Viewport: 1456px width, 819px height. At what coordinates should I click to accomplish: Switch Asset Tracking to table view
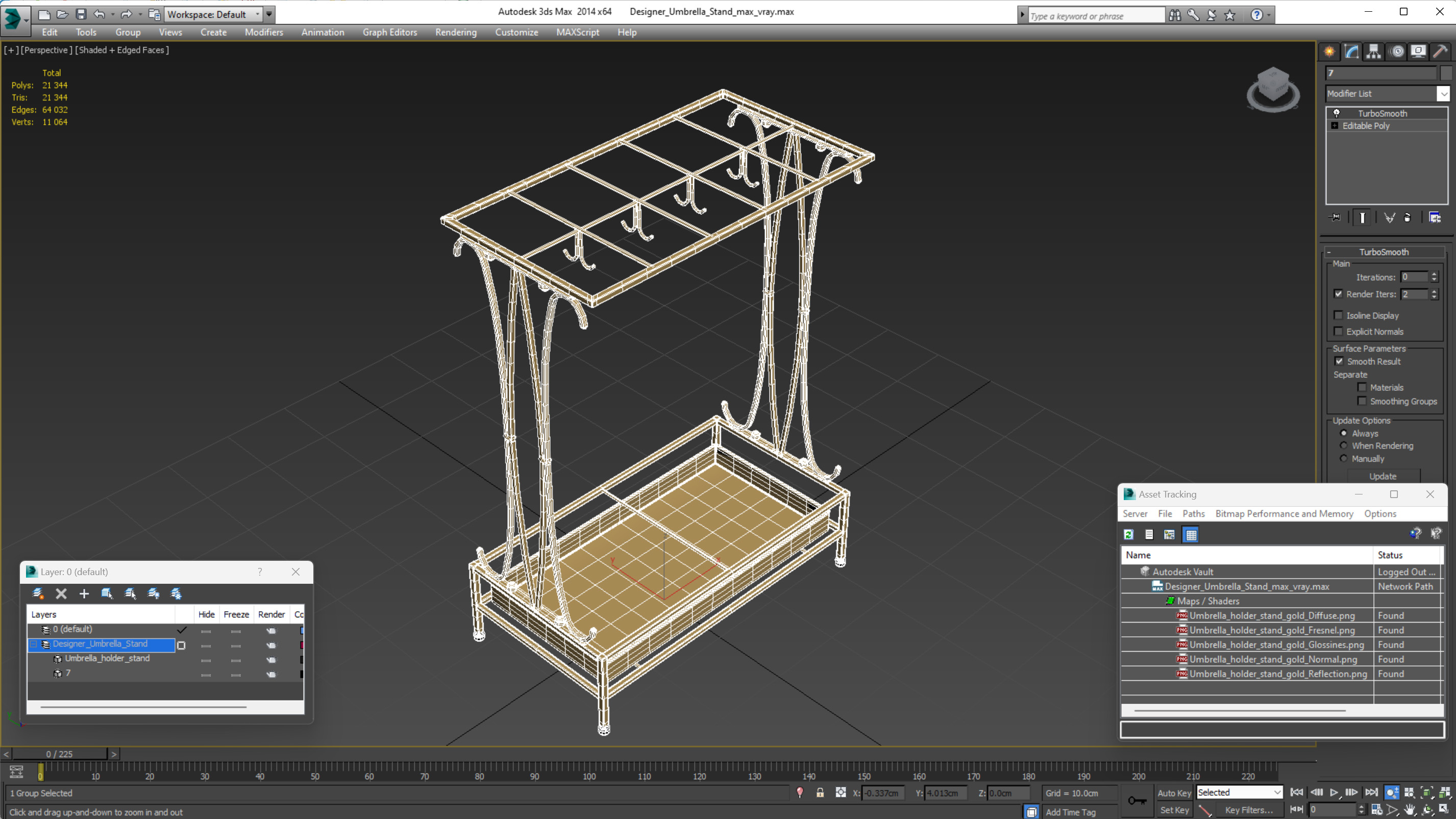(x=1190, y=534)
